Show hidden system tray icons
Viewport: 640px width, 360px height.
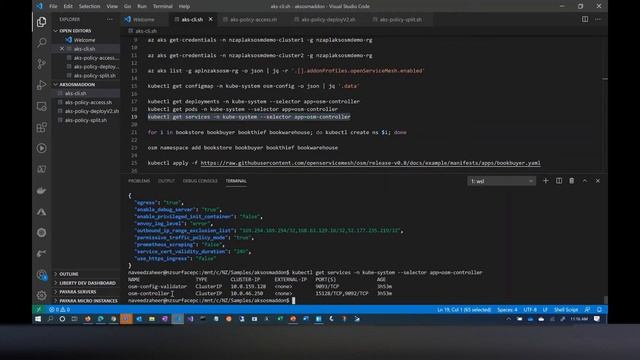(509, 319)
